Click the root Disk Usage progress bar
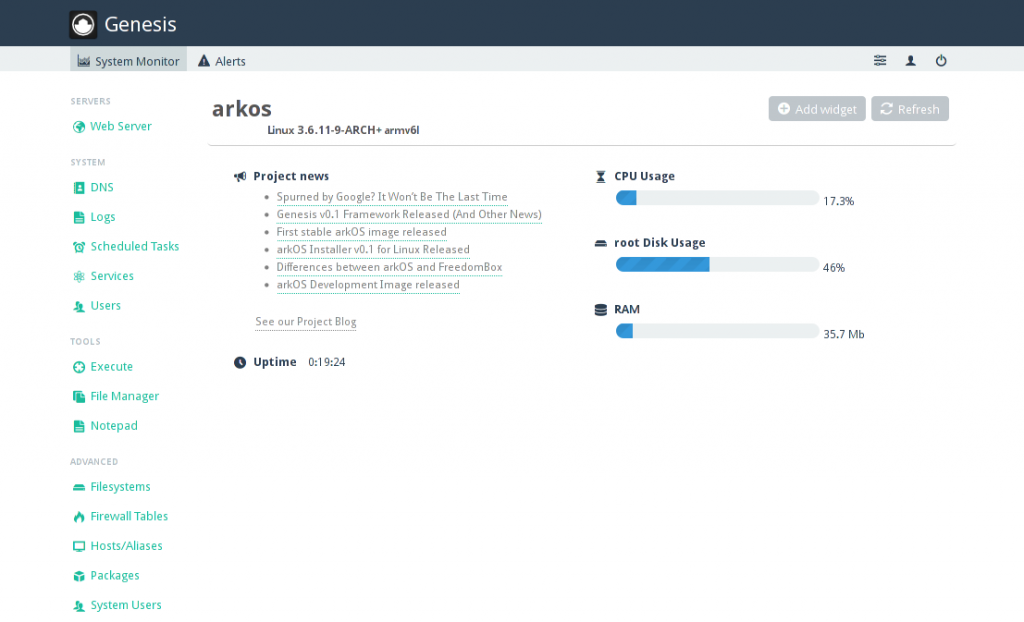 [x=718, y=264]
